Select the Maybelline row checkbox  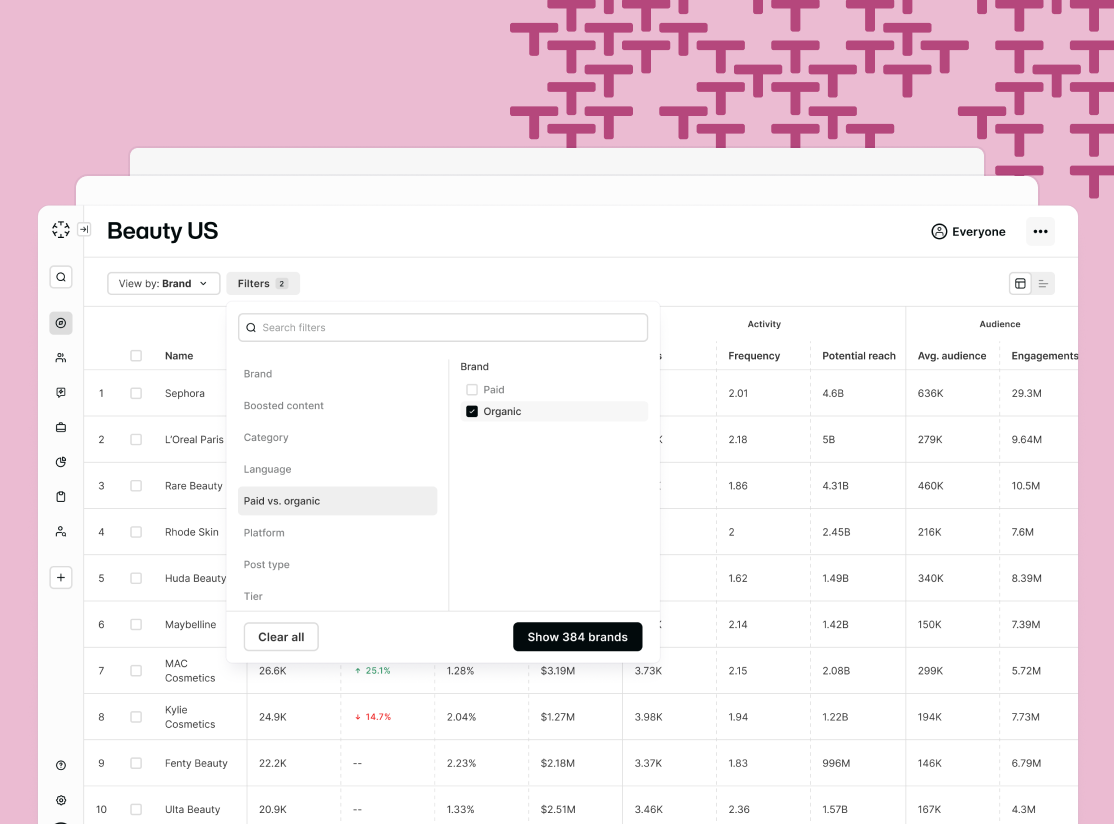coord(136,624)
